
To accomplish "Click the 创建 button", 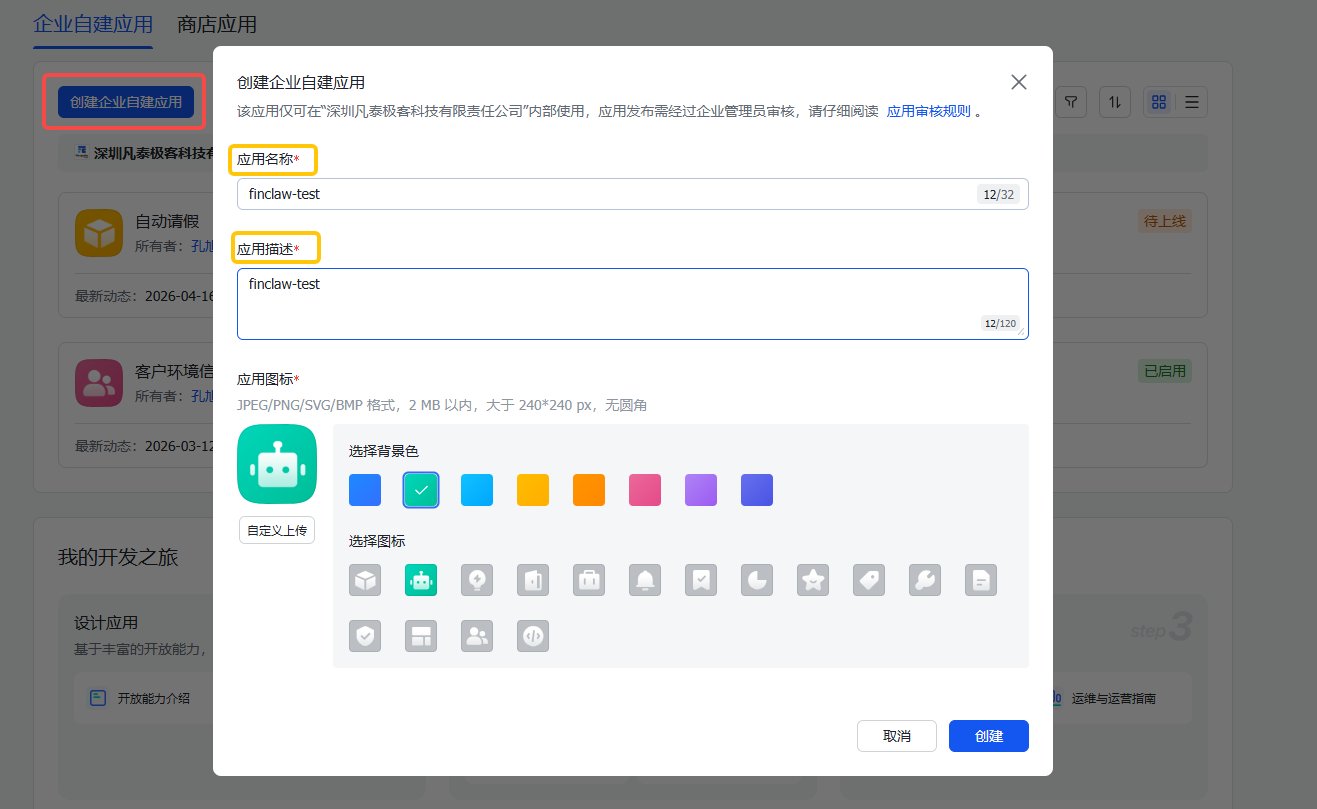I will click(989, 736).
